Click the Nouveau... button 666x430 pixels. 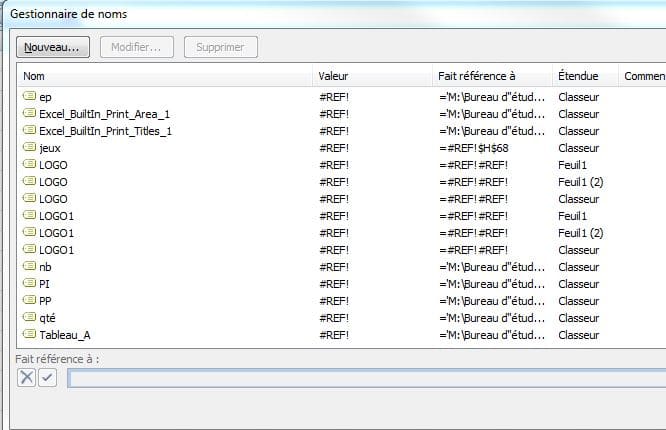pyautogui.click(x=53, y=47)
